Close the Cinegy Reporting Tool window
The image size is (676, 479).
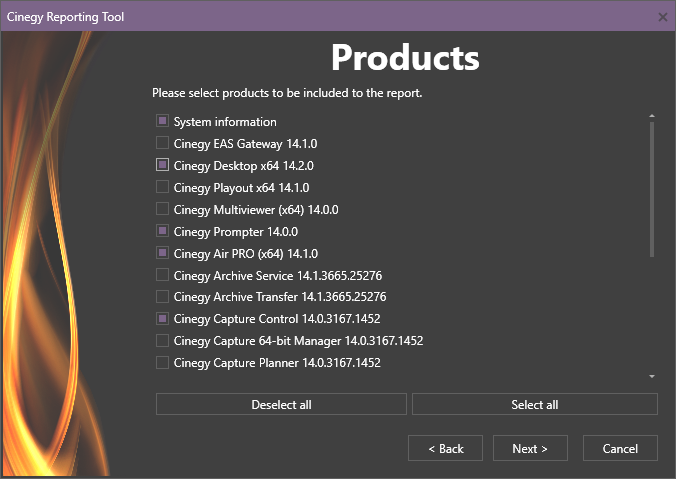663,17
